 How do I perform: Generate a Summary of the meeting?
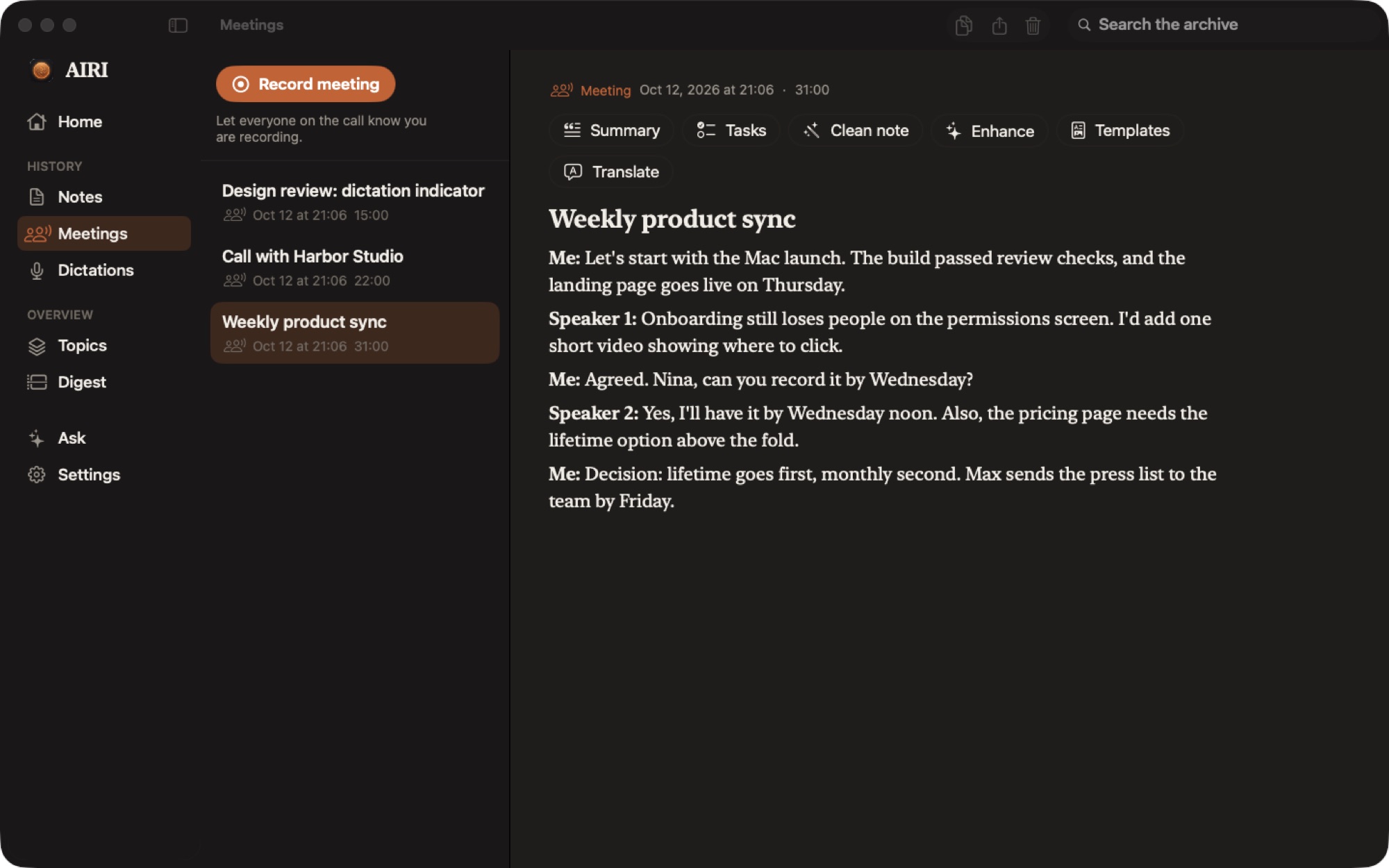coord(611,131)
